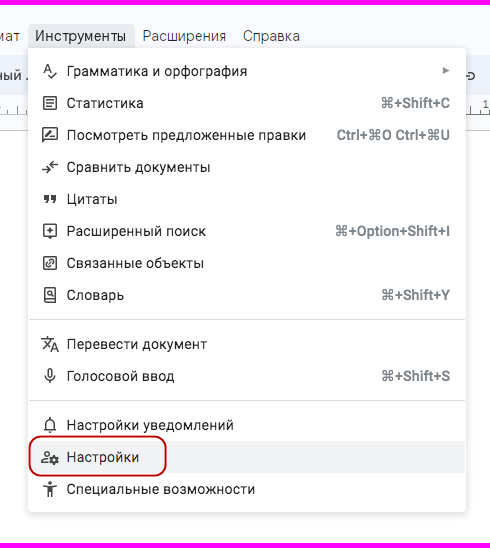Select Настройки menu entry
The width and height of the screenshot is (490, 548).
click(247, 457)
